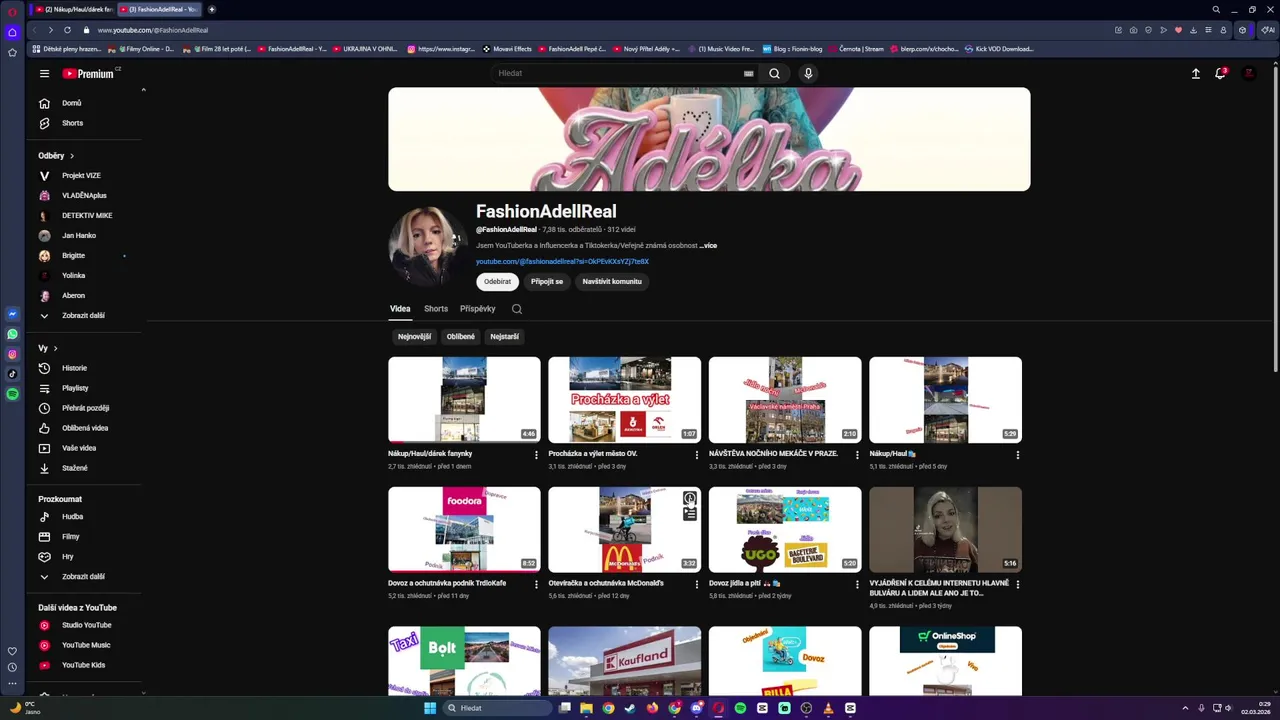Image resolution: width=1280 pixels, height=720 pixels.
Task: Open Instagram from Opera sidebar
Action: [12, 354]
